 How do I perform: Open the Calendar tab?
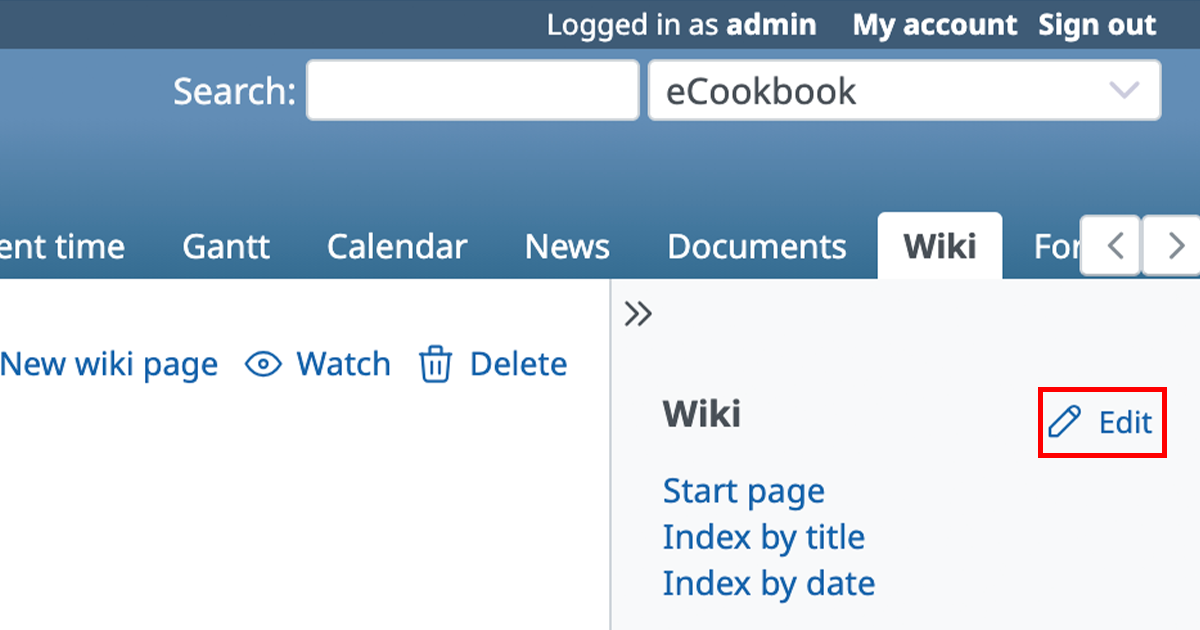click(397, 247)
